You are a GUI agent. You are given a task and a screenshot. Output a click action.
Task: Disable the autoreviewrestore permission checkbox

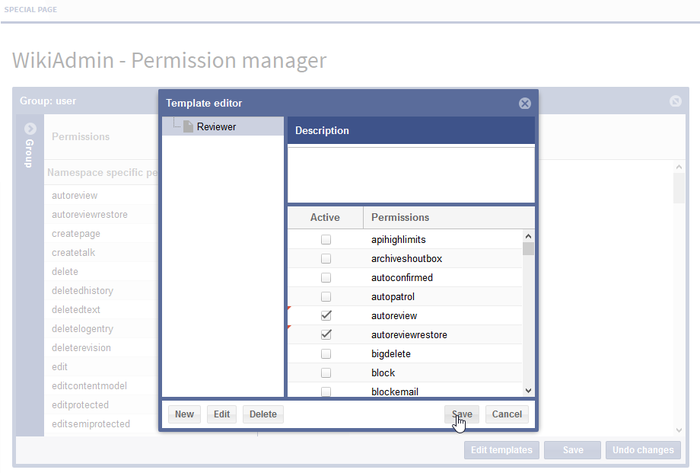point(326,335)
